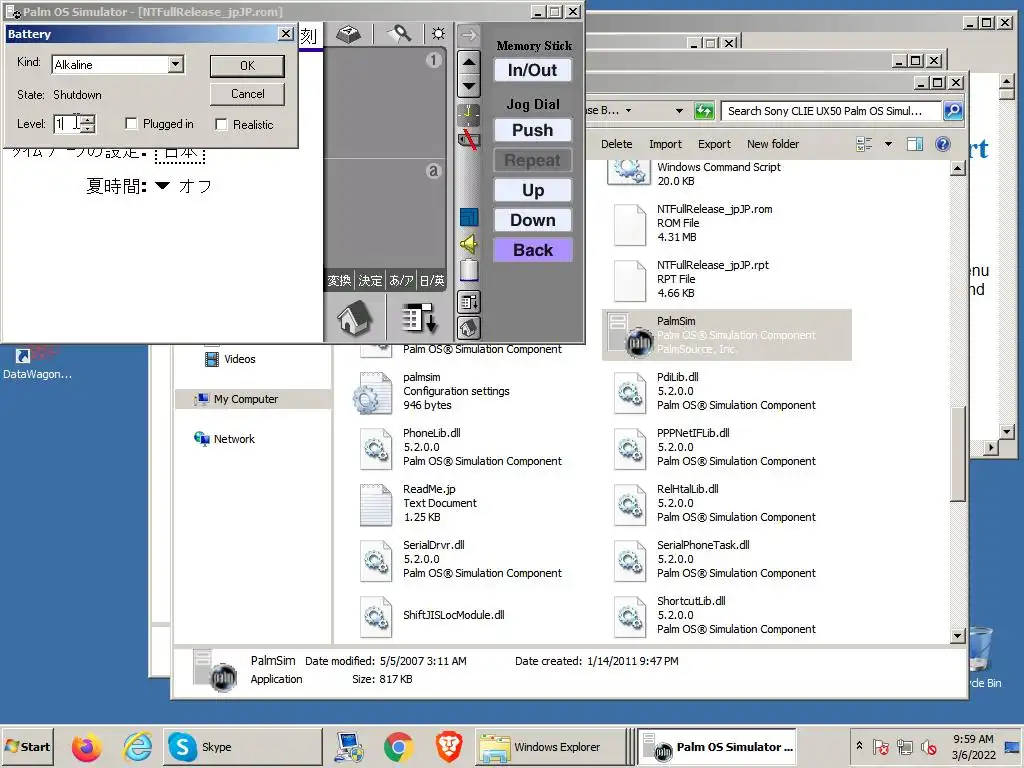Viewport: 1024px width, 768px height.
Task: Click the small home icon in the status bar
Action: (469, 328)
